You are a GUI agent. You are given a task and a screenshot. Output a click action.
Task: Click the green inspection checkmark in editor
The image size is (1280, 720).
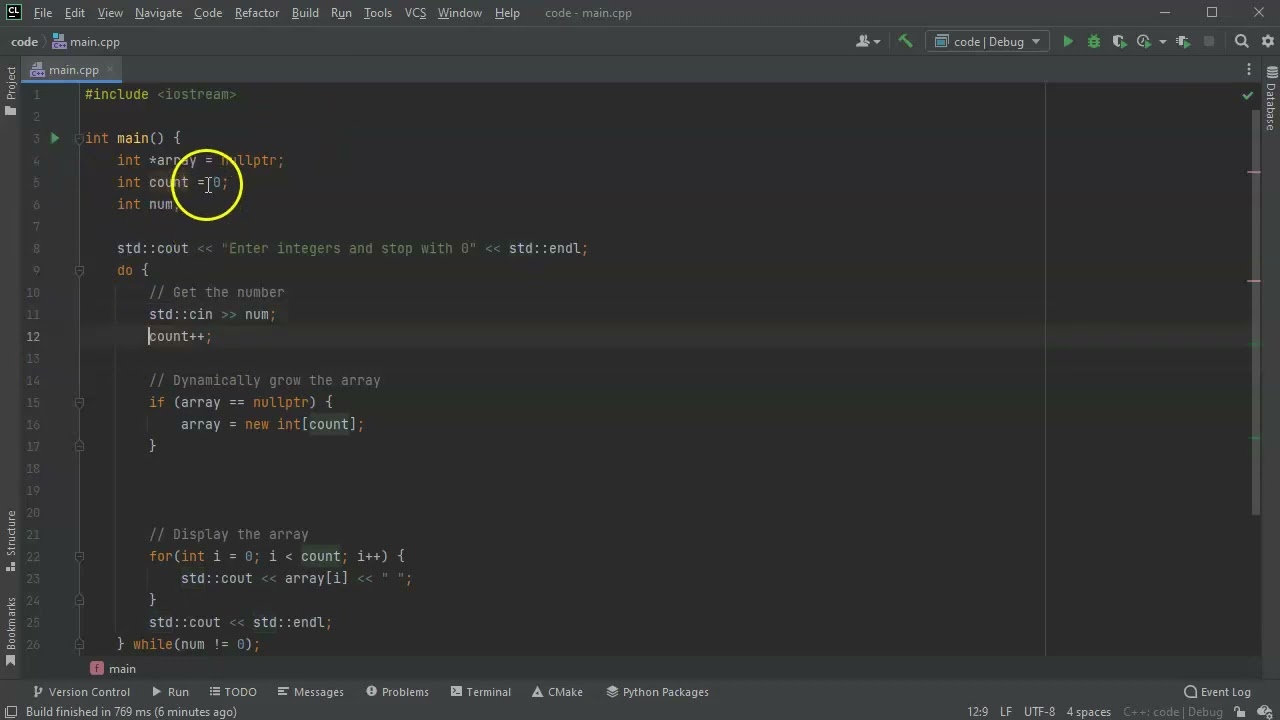[1247, 95]
